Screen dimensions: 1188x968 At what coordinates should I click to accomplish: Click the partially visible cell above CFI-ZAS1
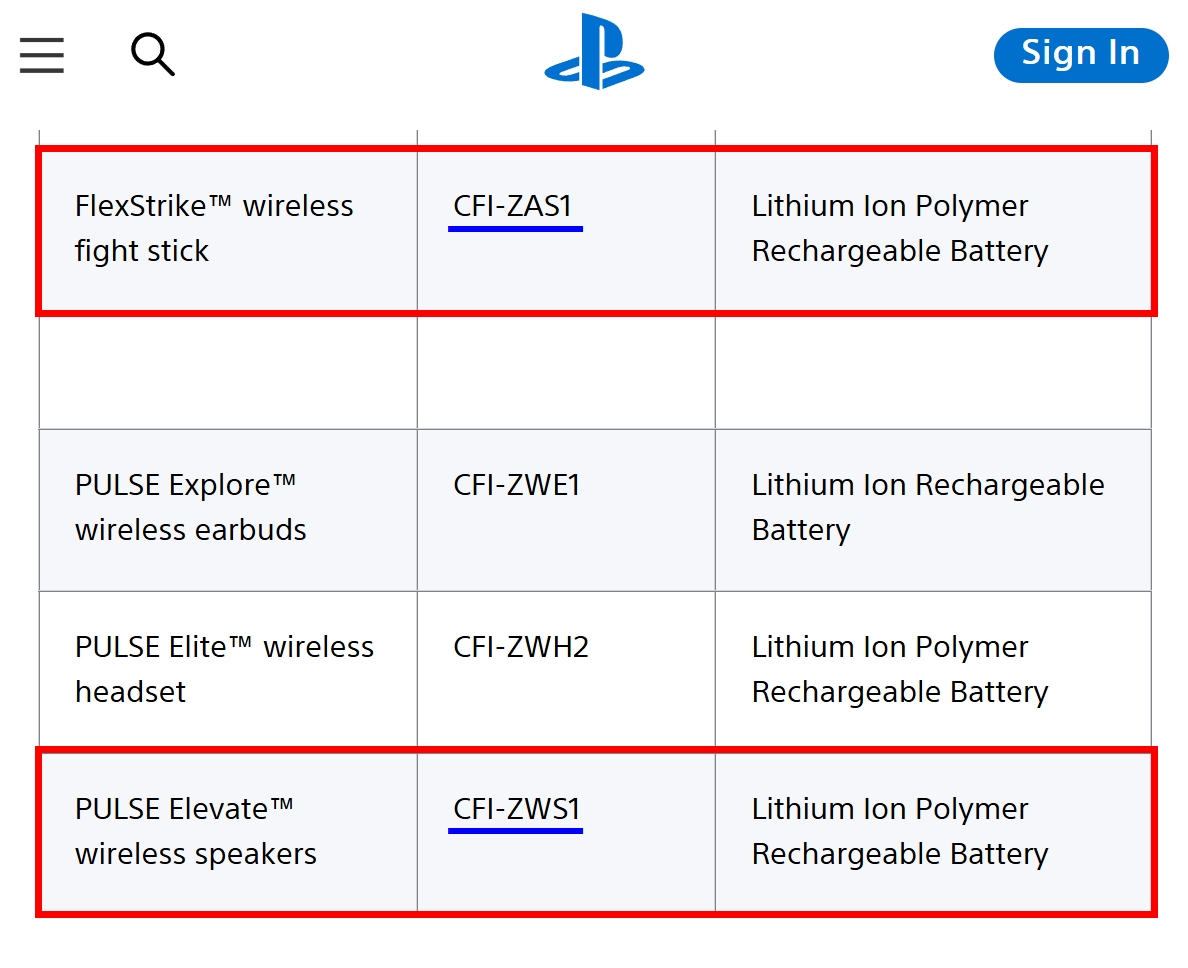tap(566, 138)
